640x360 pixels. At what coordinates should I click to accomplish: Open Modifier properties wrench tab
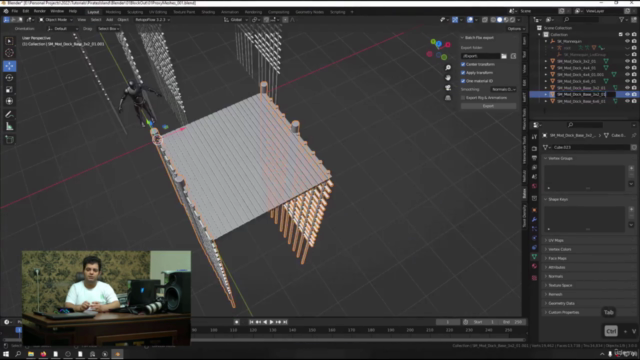tap(534, 219)
